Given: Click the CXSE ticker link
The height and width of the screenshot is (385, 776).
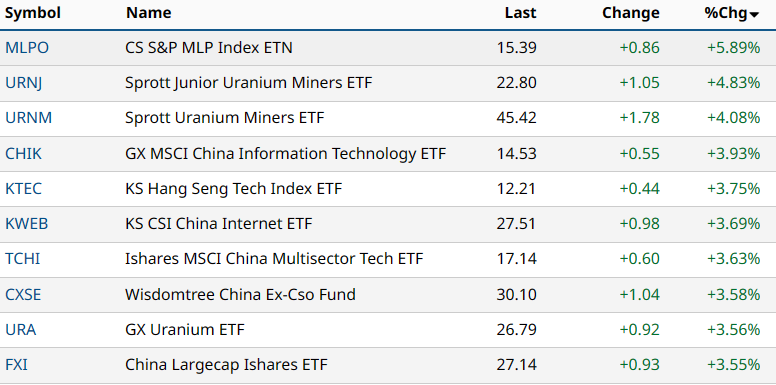Looking at the screenshot, I should [23, 295].
